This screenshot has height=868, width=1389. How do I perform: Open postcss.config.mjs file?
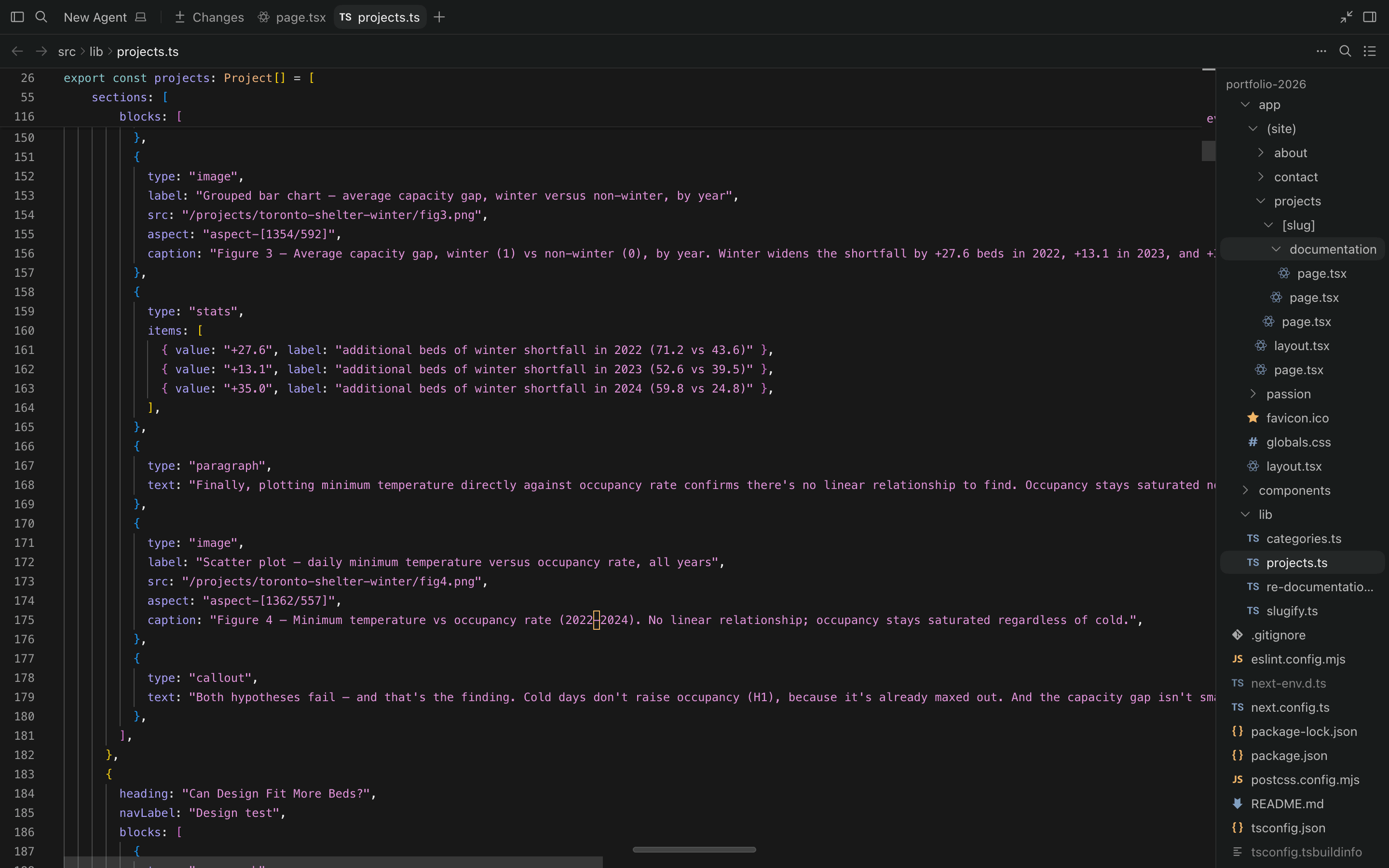tap(1302, 780)
